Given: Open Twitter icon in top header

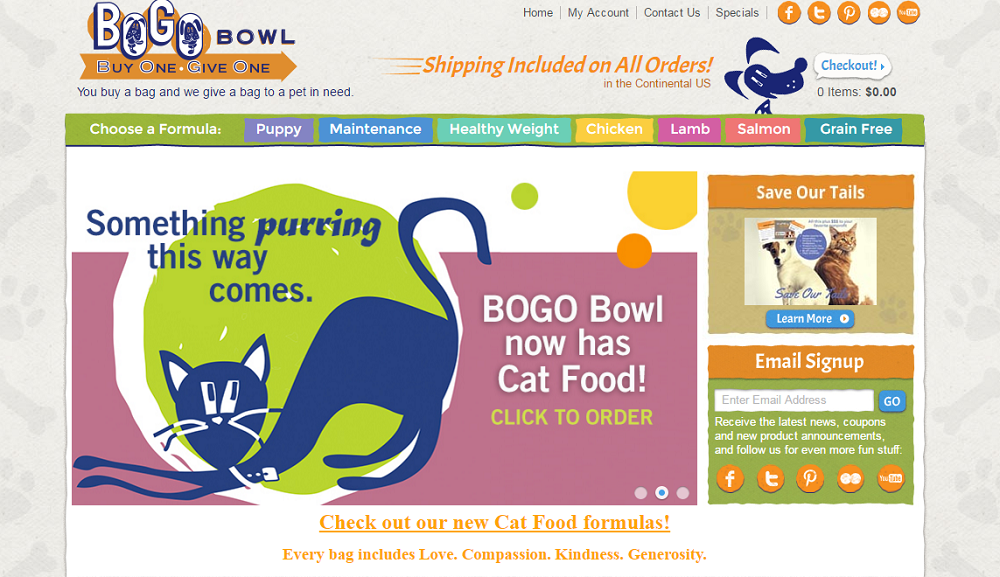Looking at the screenshot, I should (x=819, y=13).
